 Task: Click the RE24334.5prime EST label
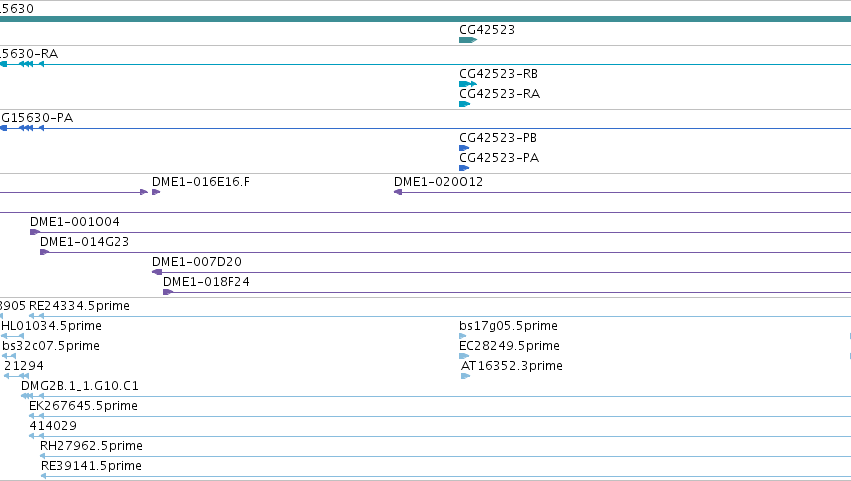(x=79, y=306)
